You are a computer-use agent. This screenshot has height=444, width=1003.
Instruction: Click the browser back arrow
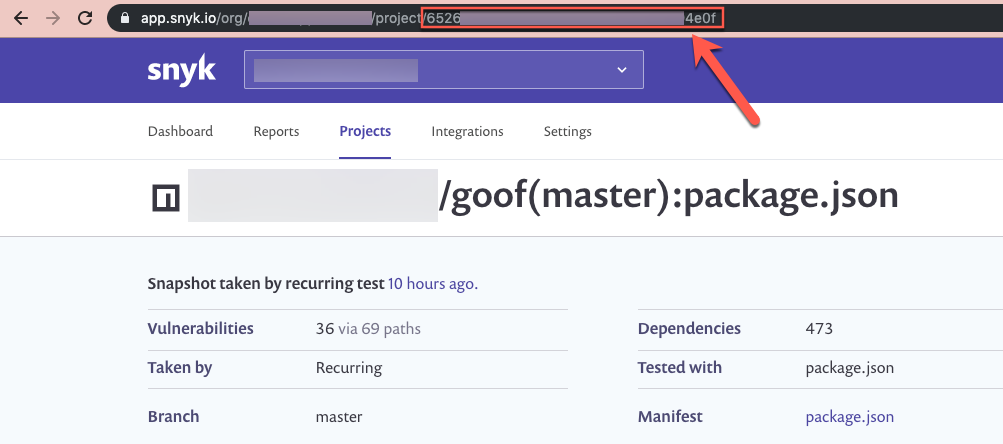pos(21,18)
